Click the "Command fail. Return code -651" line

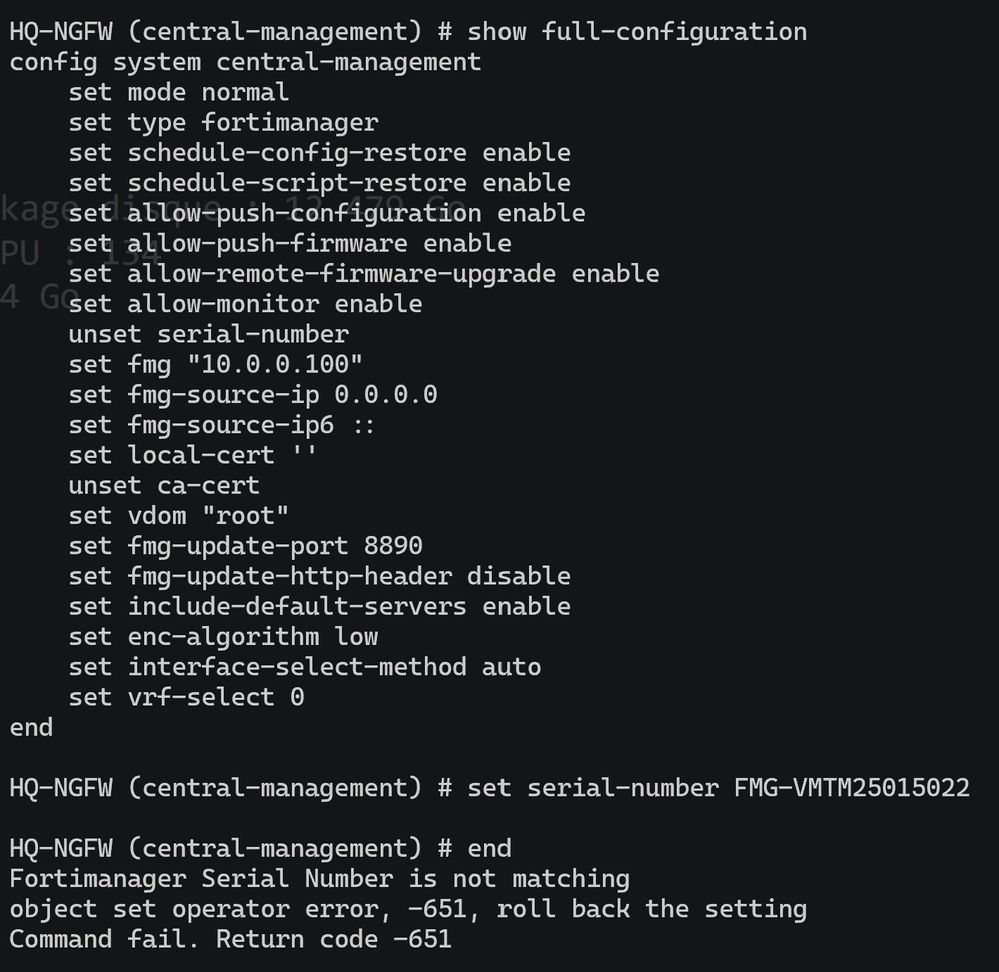point(230,939)
